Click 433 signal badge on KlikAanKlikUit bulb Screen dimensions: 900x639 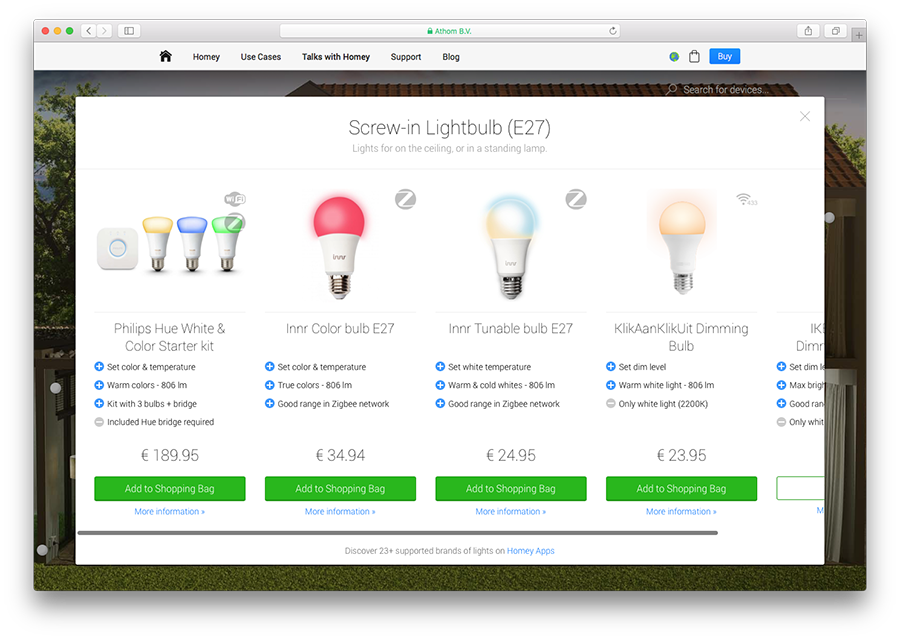click(x=746, y=199)
